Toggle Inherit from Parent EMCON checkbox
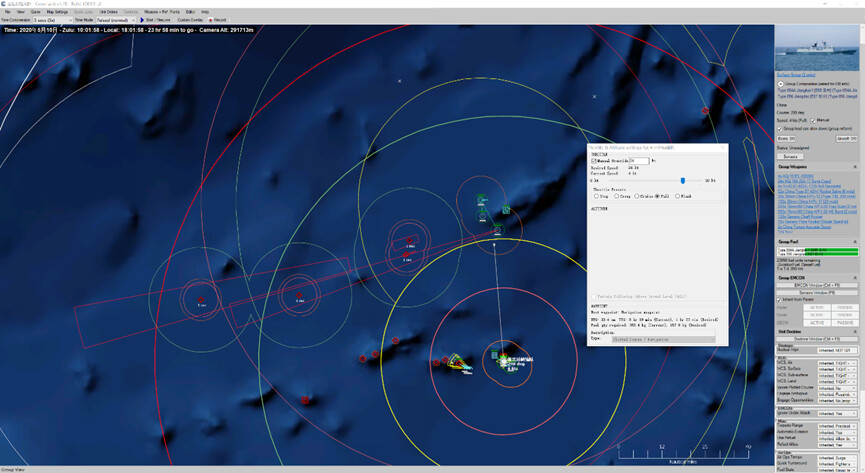 779,300
